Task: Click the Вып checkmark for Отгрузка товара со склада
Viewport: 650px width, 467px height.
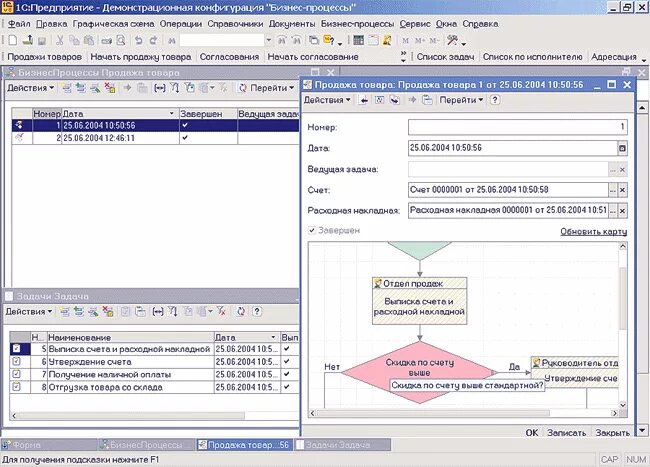Action: 286,387
